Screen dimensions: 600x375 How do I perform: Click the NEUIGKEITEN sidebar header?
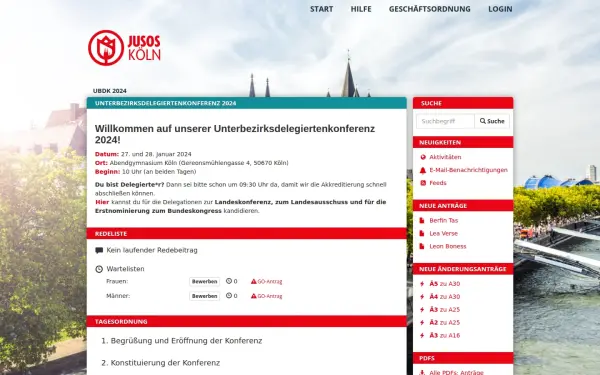click(463, 142)
